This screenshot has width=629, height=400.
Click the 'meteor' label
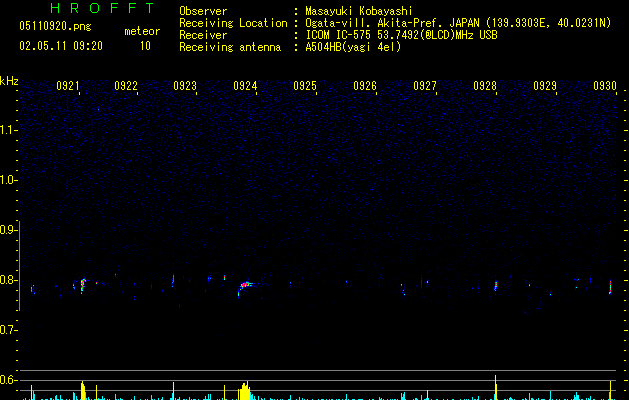click(x=142, y=31)
